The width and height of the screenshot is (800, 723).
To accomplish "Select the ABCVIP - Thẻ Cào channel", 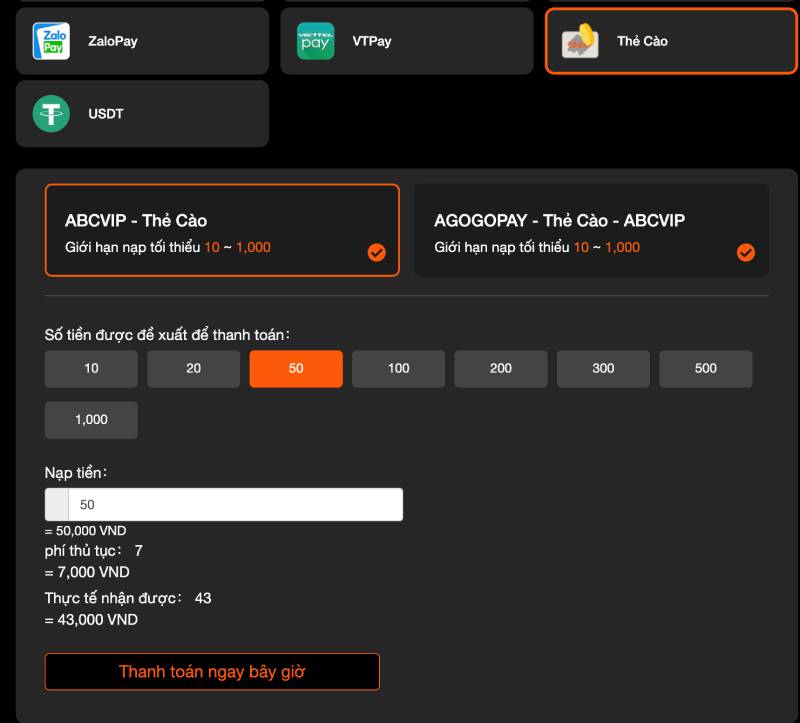I will pyautogui.click(x=221, y=230).
